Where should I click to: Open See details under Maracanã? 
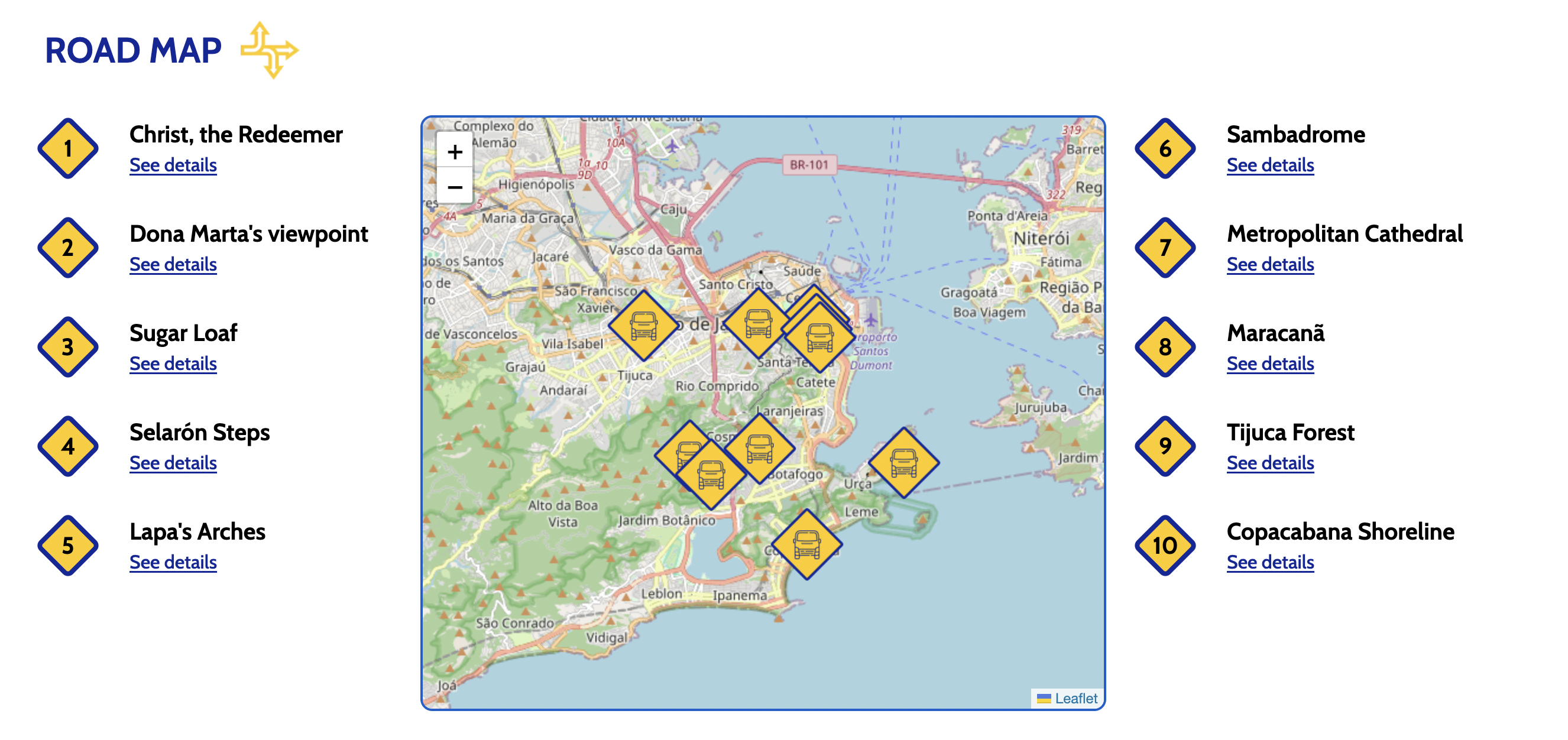click(1270, 363)
